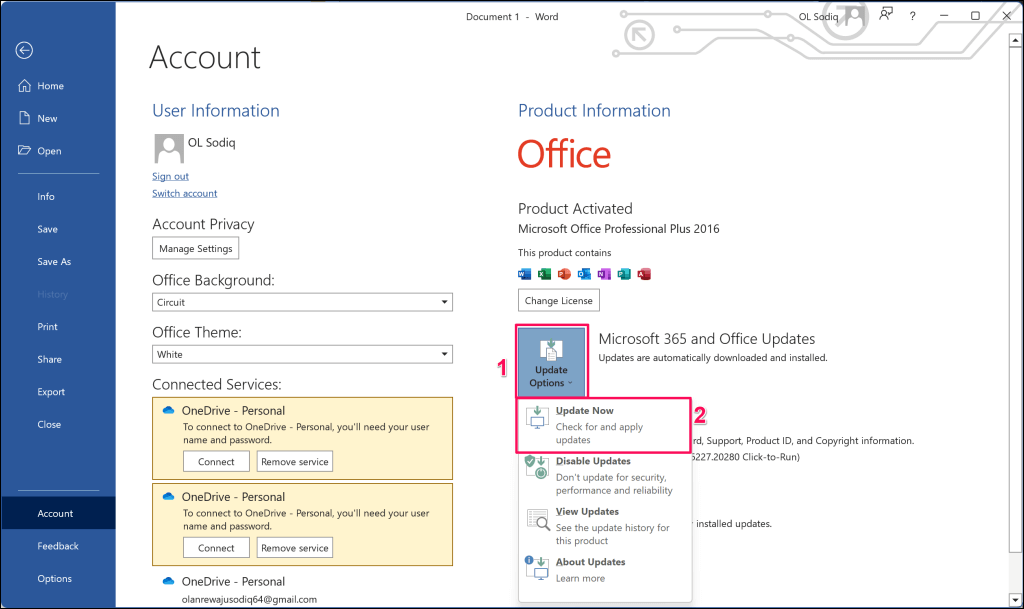Click the Sign out link
1024x609 pixels.
click(170, 176)
